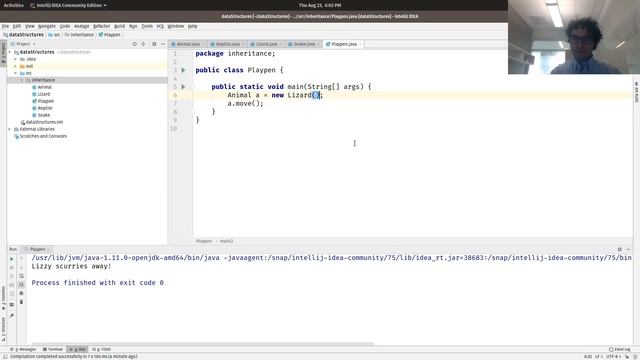Click inheritance breadcrumb in navigation bar
This screenshot has width=640, height=360.
79,35
